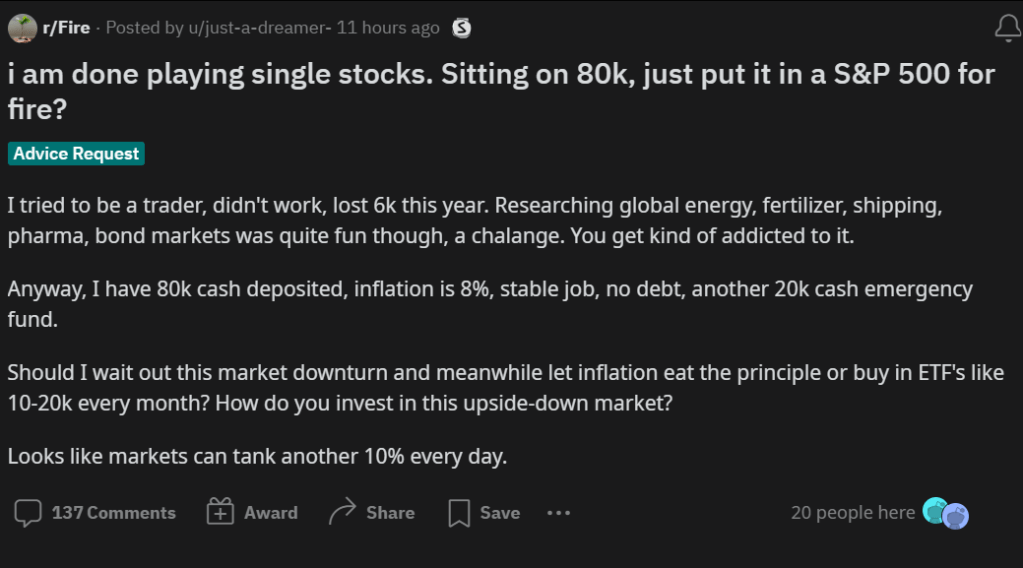Click the Award text label
The height and width of the screenshot is (568, 1023).
click(271, 513)
